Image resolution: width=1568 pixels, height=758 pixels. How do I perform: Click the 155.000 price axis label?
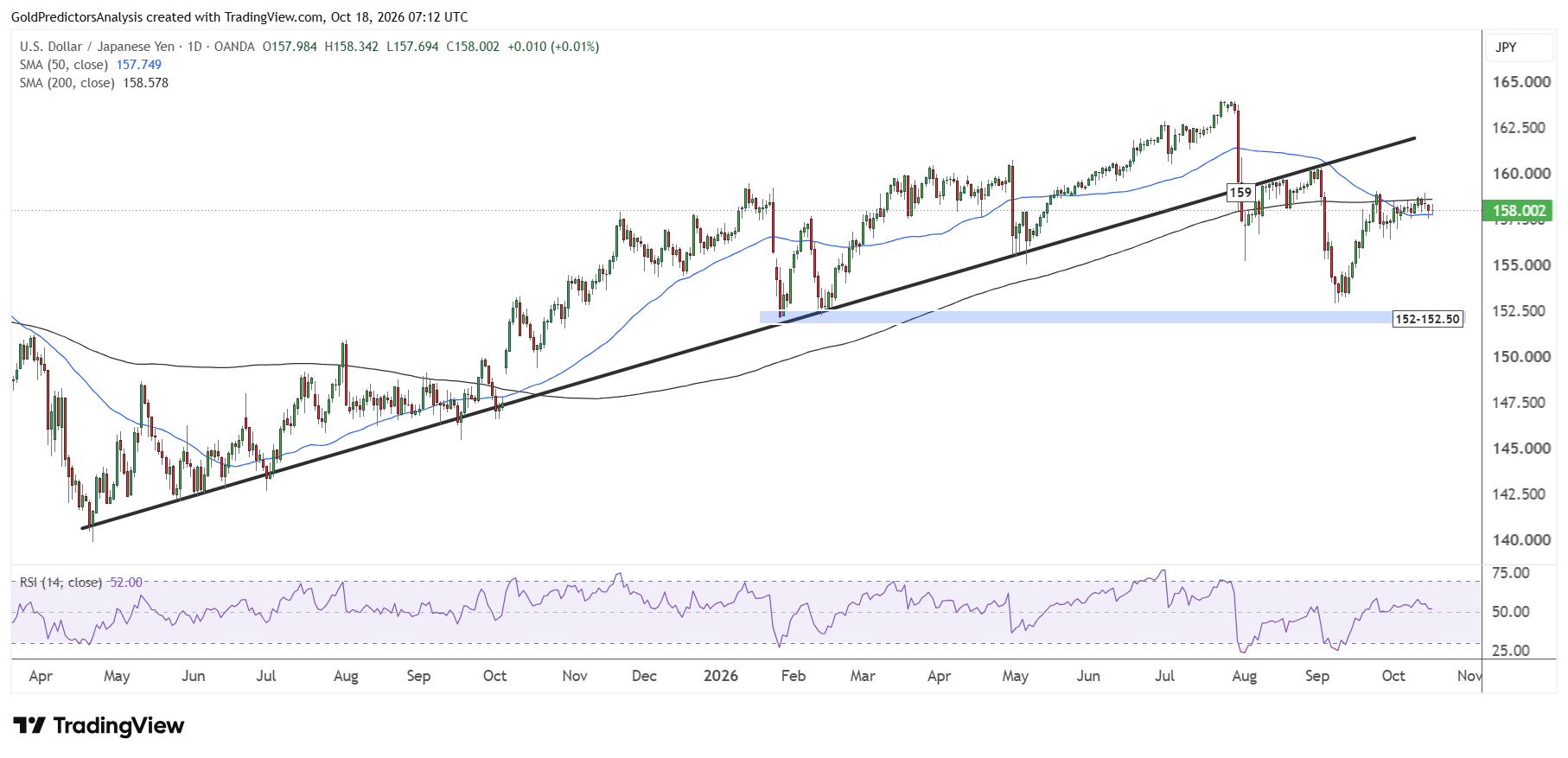1521,265
